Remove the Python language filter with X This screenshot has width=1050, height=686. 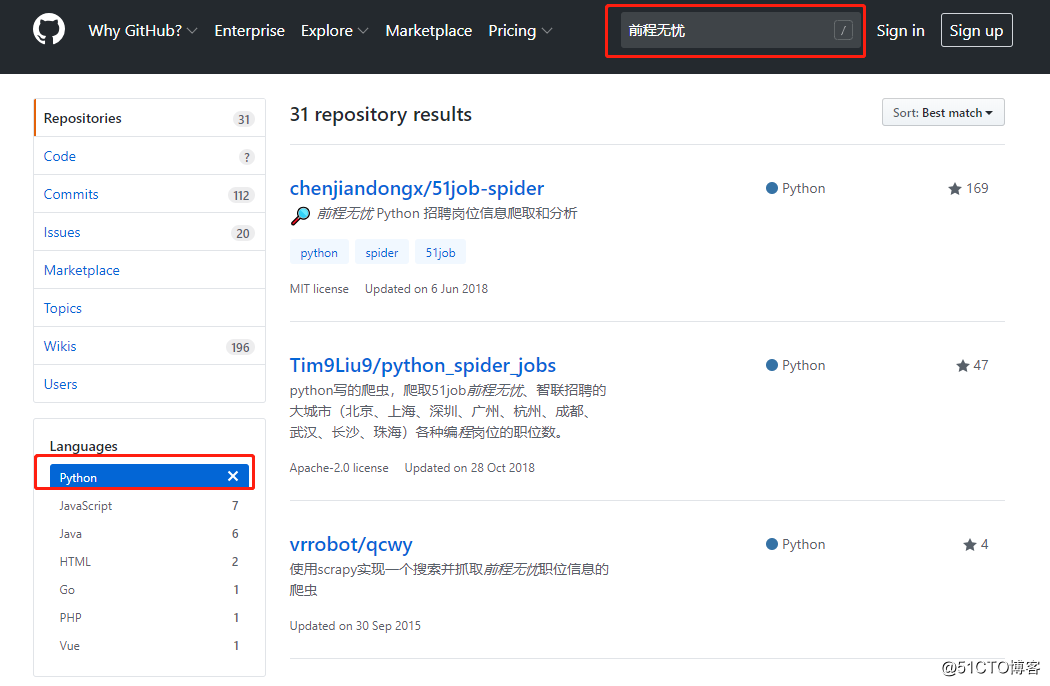[x=233, y=476]
